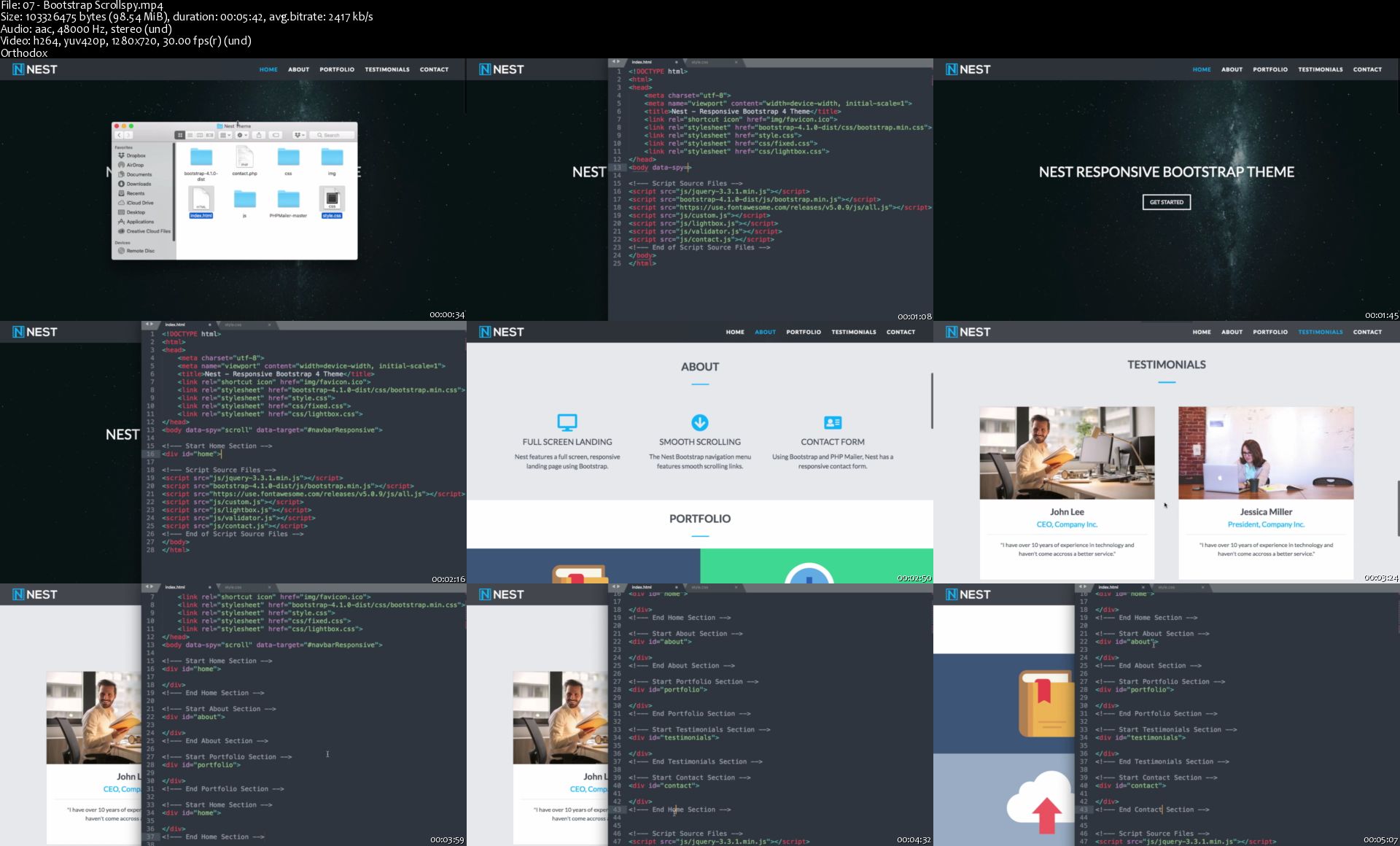Image resolution: width=1400 pixels, height=846 pixels.
Task: Switch Finder to column view
Action: tap(200, 135)
